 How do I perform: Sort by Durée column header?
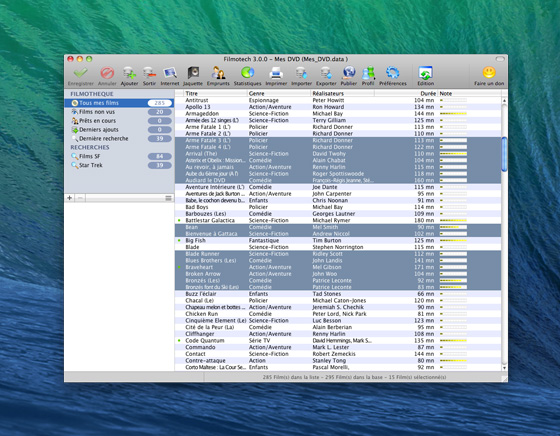(406, 93)
